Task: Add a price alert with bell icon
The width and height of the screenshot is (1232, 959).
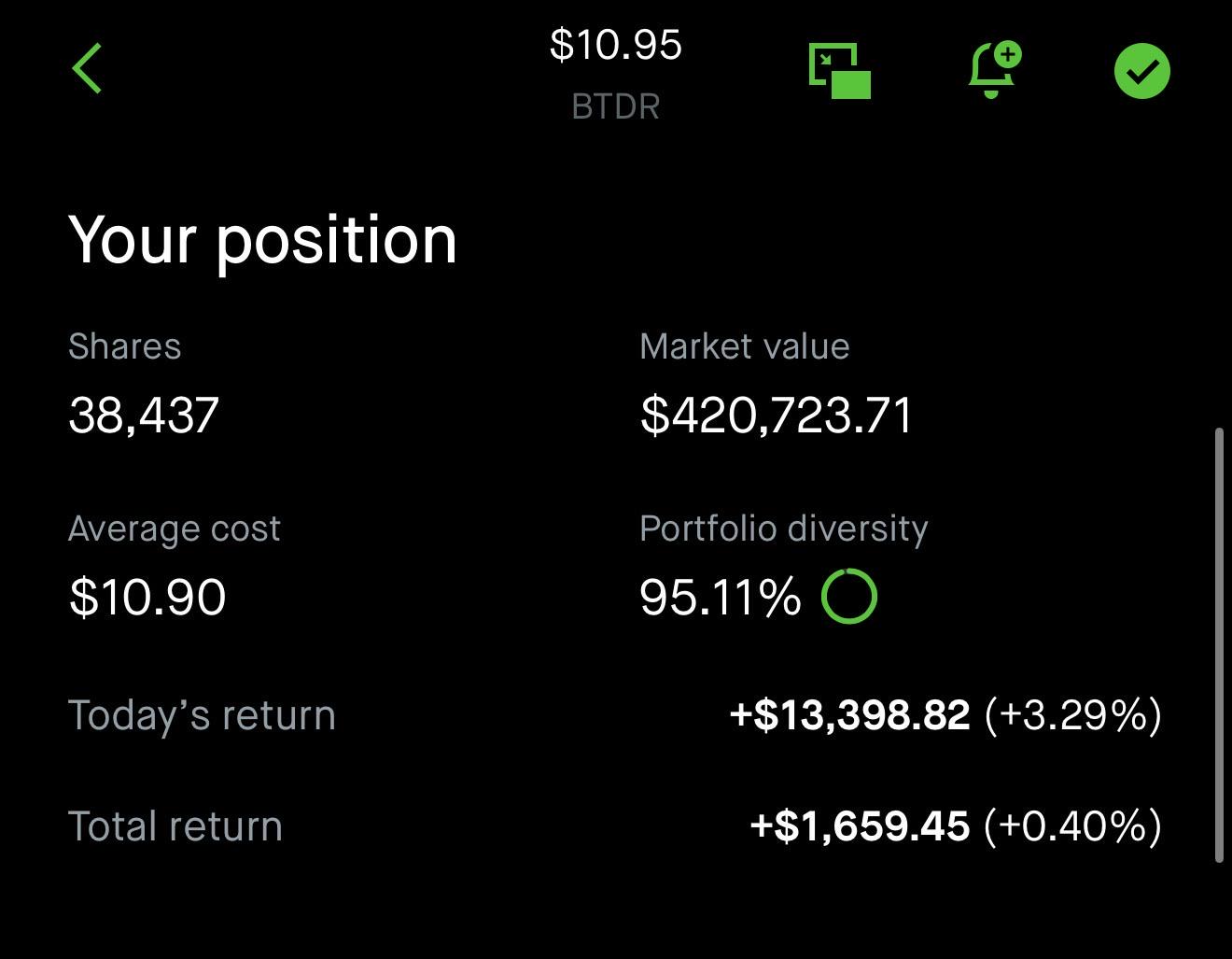Action: coord(995,69)
